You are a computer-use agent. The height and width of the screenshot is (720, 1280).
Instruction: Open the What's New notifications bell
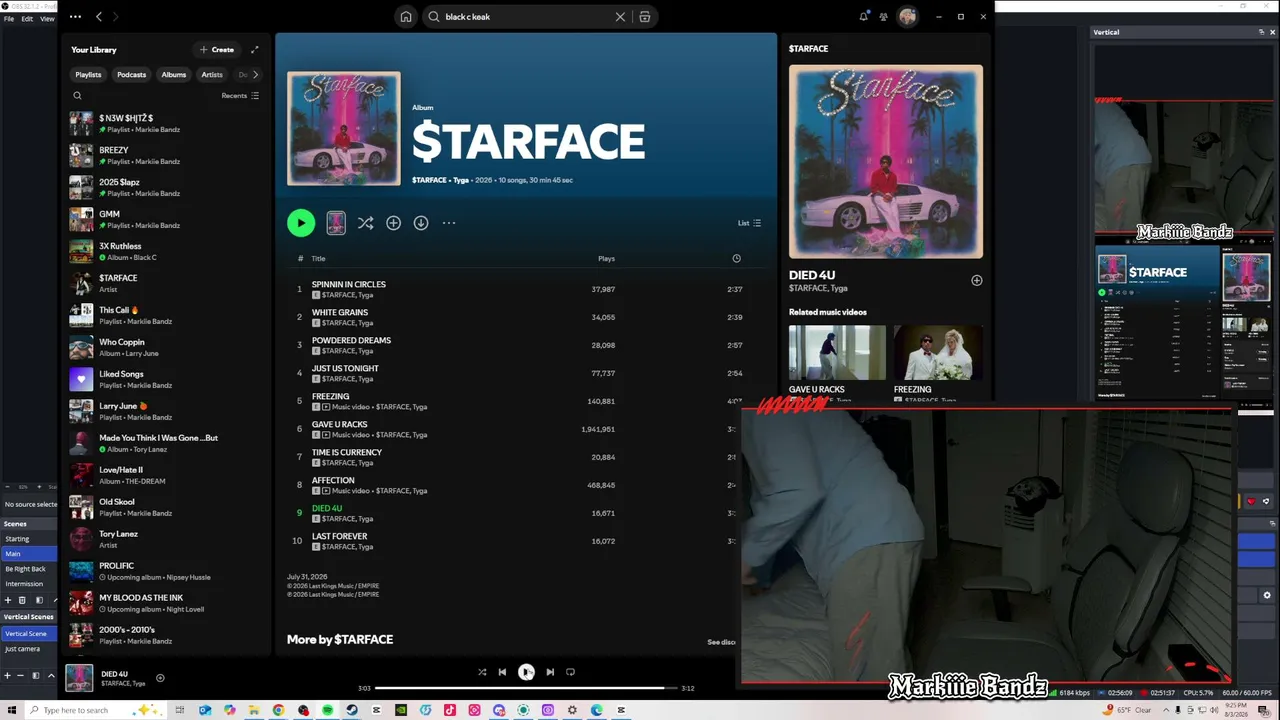pos(864,16)
